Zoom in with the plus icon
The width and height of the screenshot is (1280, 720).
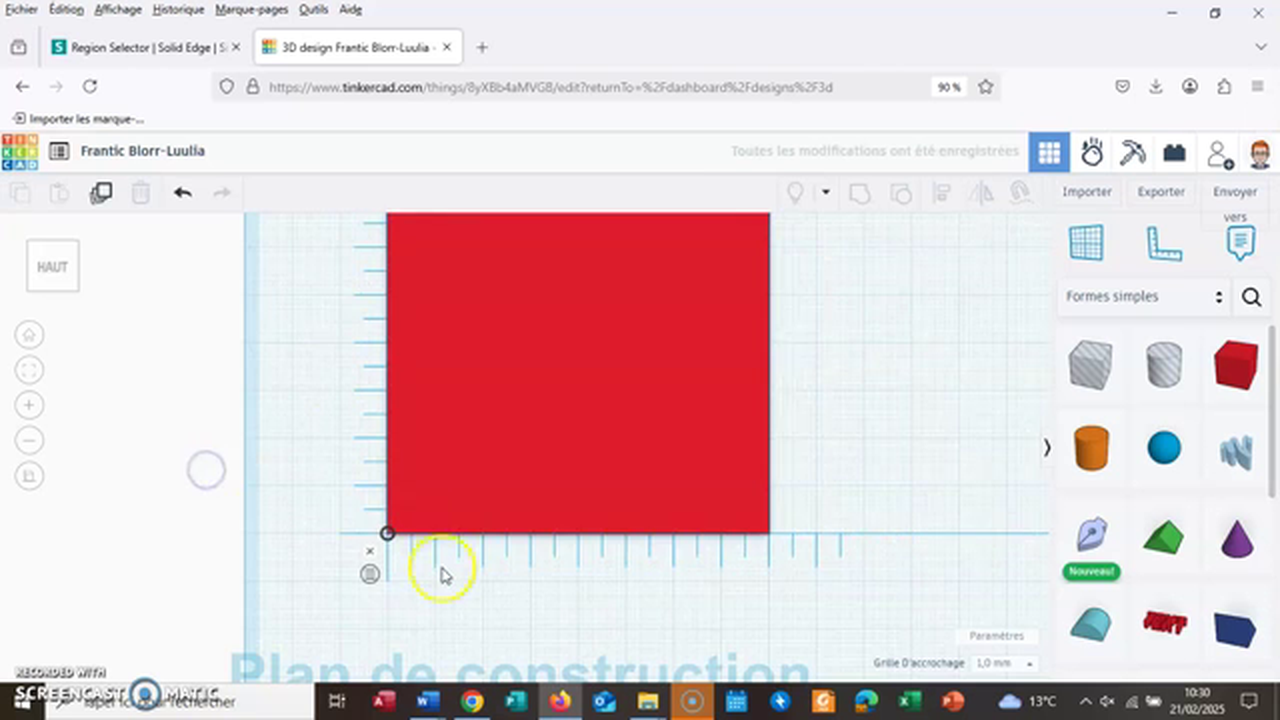29,405
